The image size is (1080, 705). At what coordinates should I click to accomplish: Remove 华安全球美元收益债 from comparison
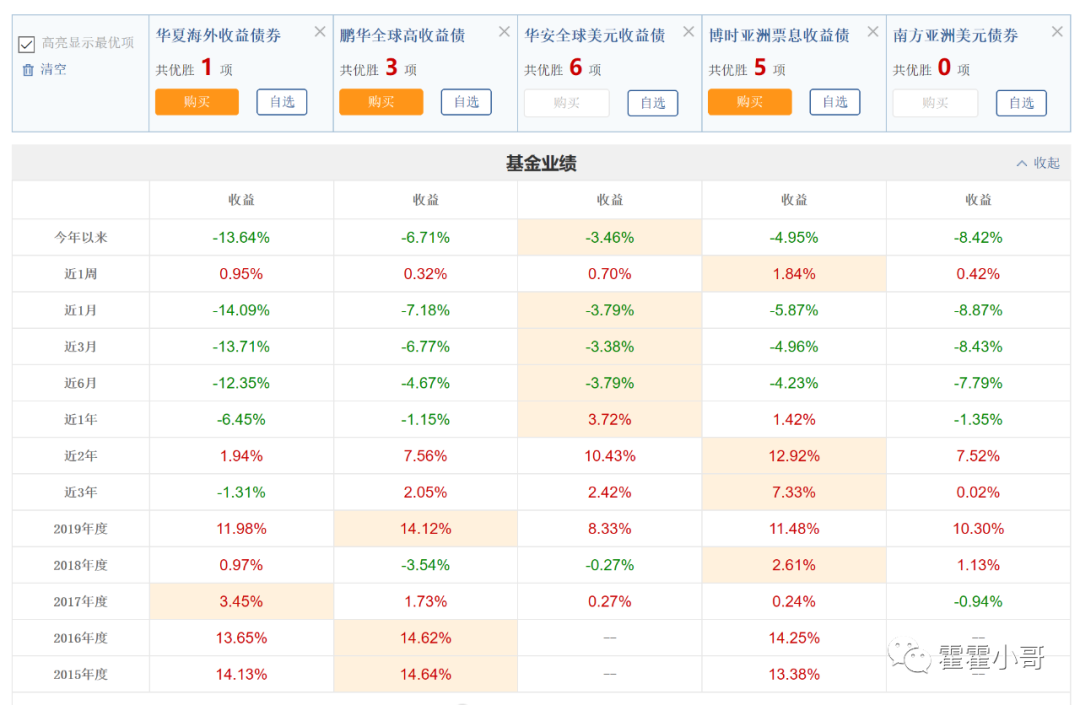tap(688, 31)
